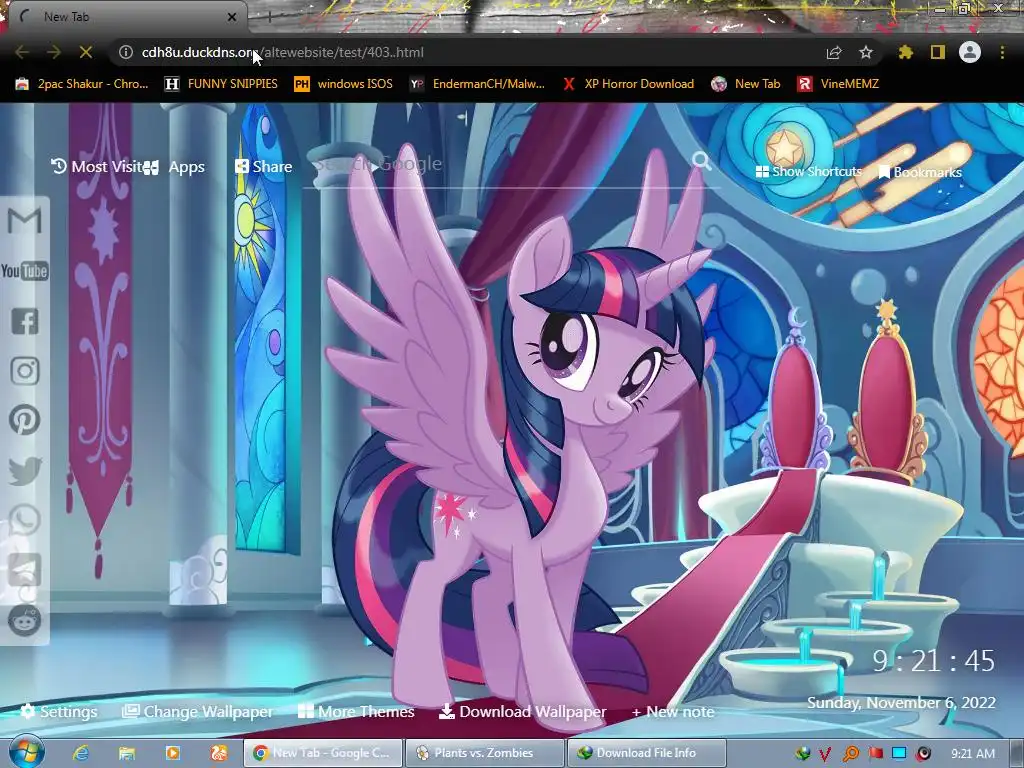View site information icon in address bar
Viewport: 1024px width, 768px height.
coord(126,52)
